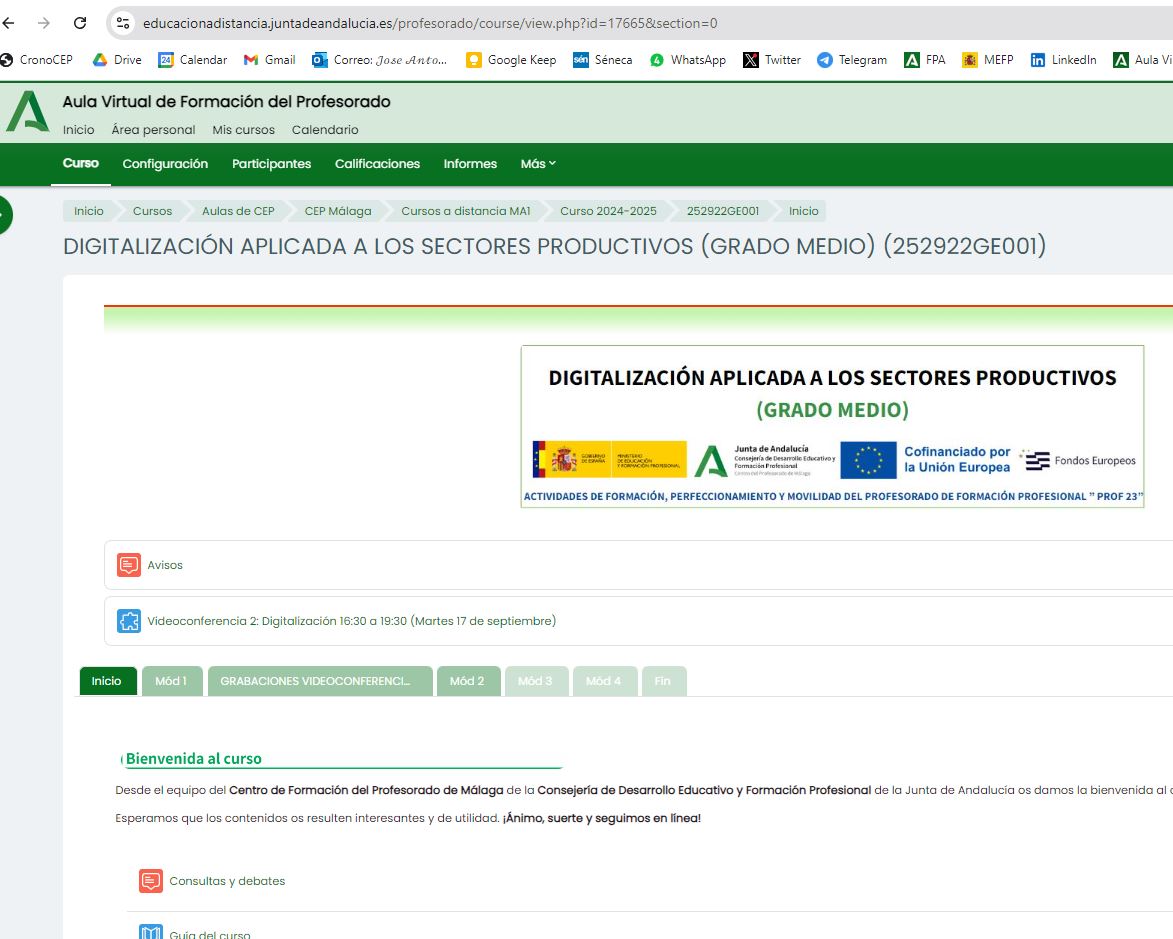Open the FPA bookmark
Image resolution: width=1173 pixels, height=939 pixels.
925,60
